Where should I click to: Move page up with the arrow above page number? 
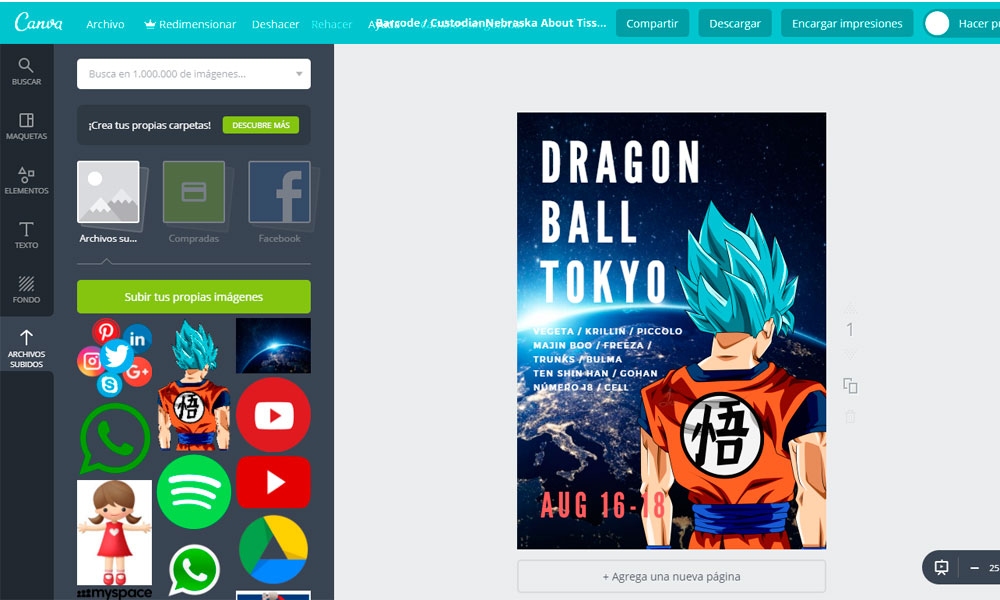pyautogui.click(x=850, y=309)
